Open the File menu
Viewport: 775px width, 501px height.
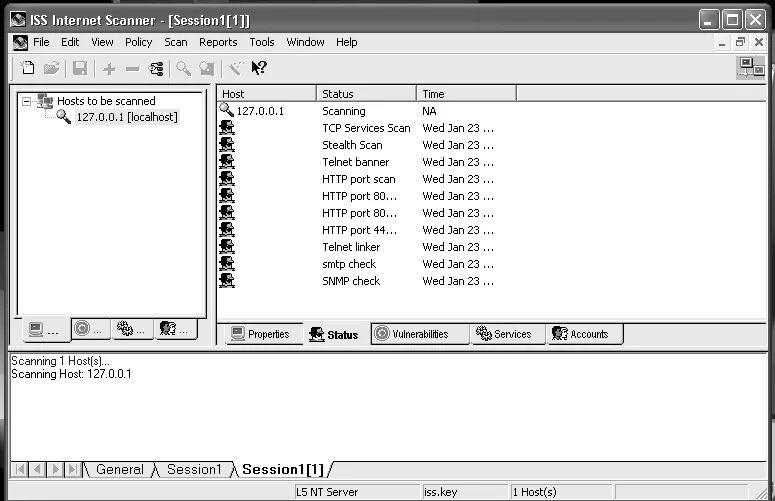41,42
